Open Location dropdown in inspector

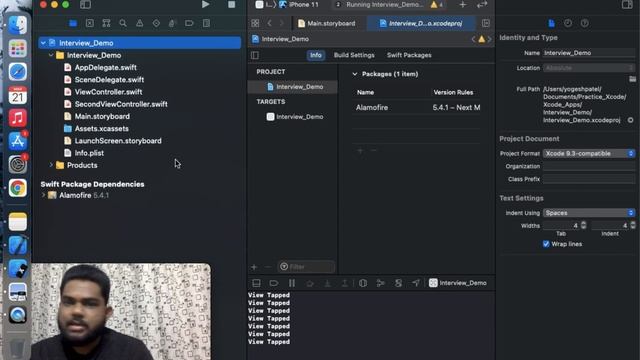589,68
